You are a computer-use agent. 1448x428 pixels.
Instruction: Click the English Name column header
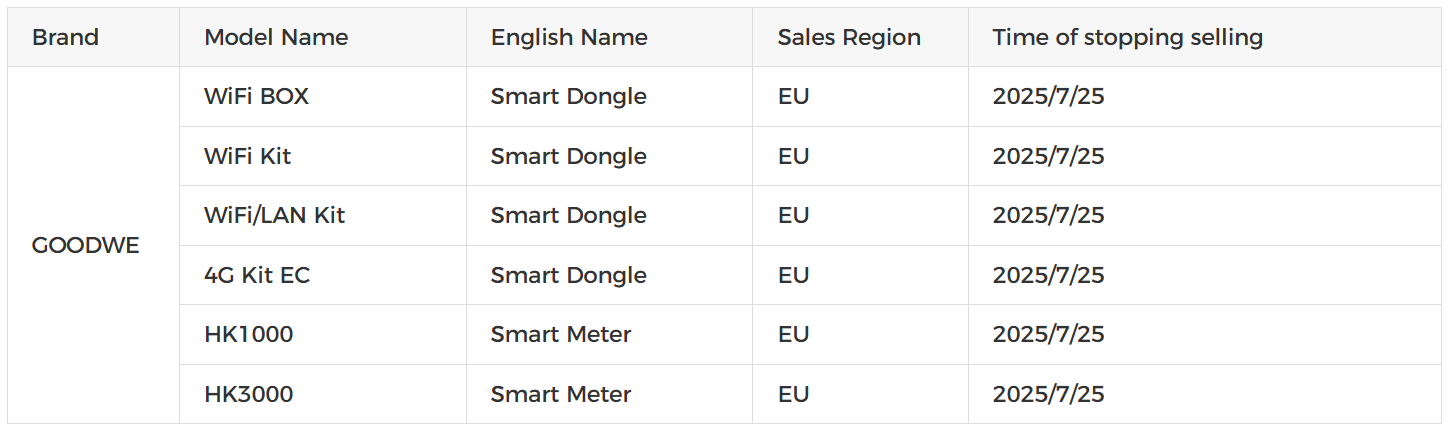(x=569, y=38)
